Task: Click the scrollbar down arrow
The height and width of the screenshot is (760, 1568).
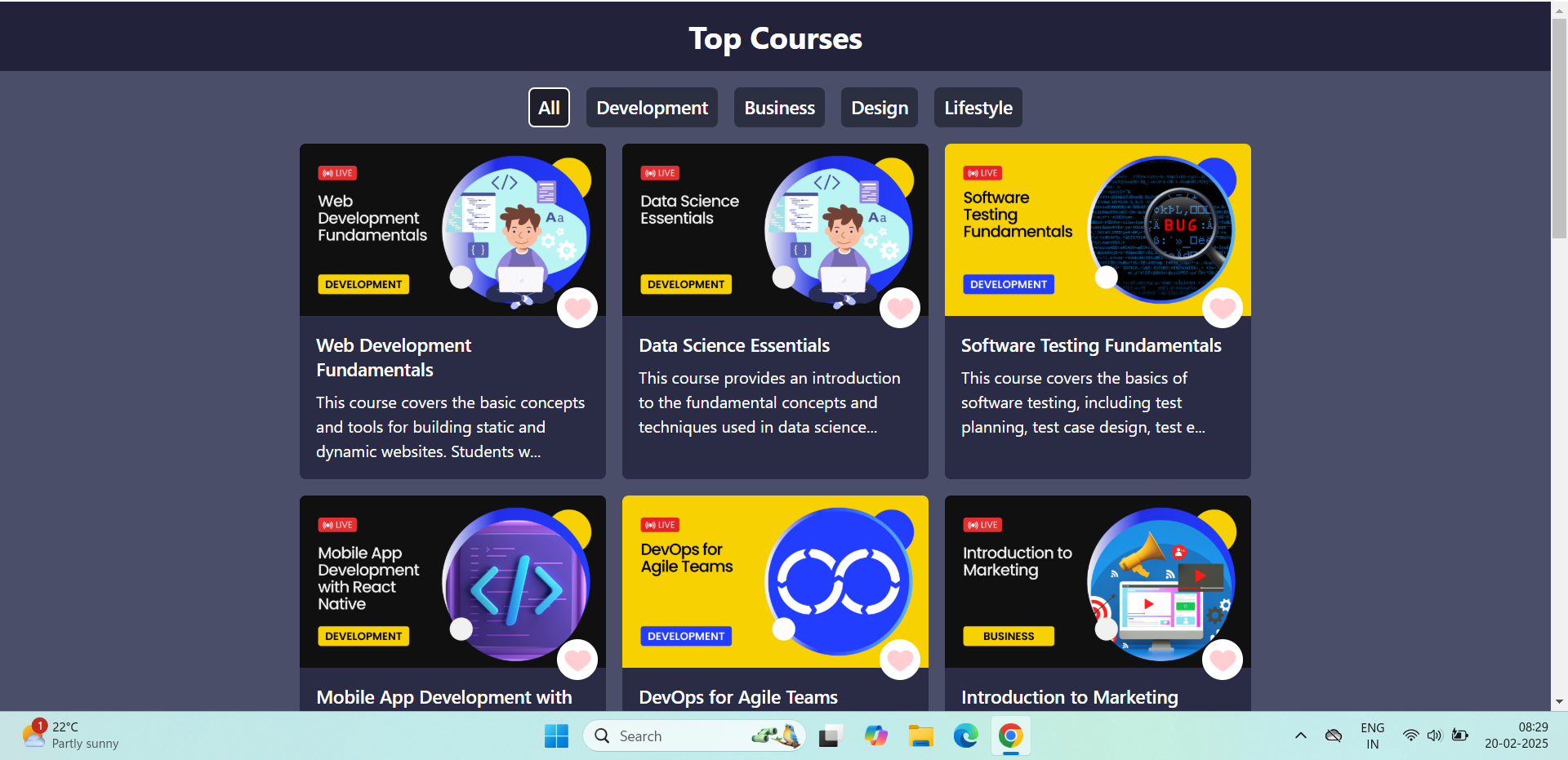Action: pyautogui.click(x=1559, y=701)
